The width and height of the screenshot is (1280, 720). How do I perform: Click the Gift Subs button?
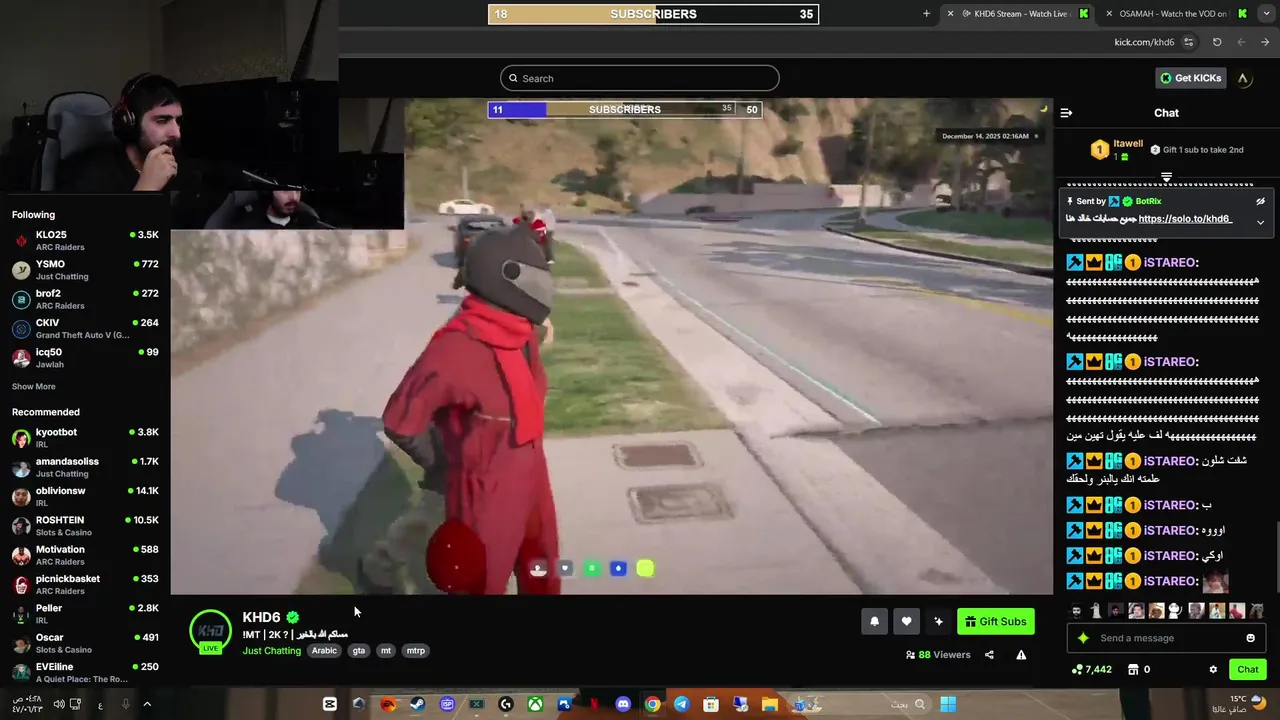pyautogui.click(x=995, y=621)
